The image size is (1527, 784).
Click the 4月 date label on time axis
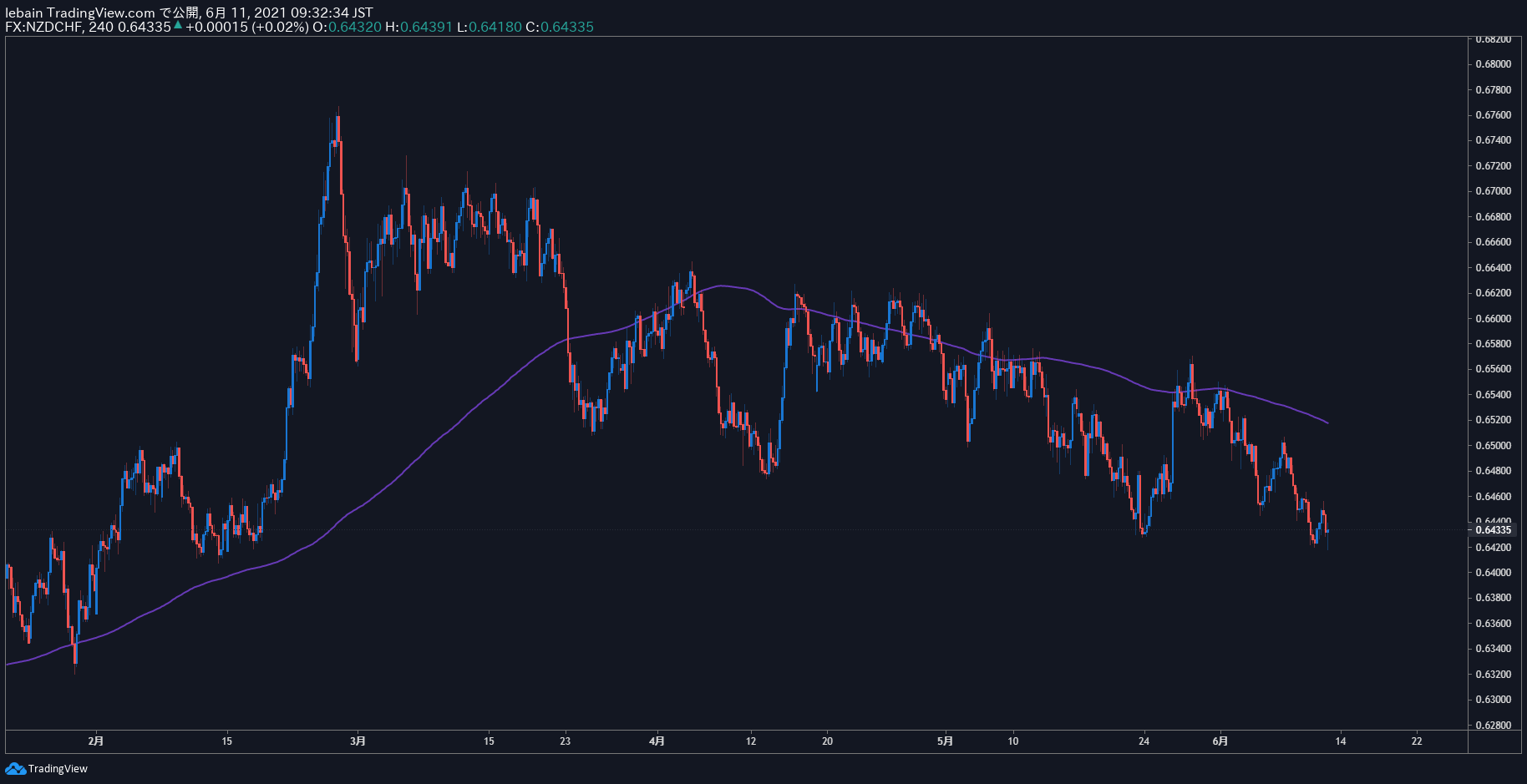657,741
